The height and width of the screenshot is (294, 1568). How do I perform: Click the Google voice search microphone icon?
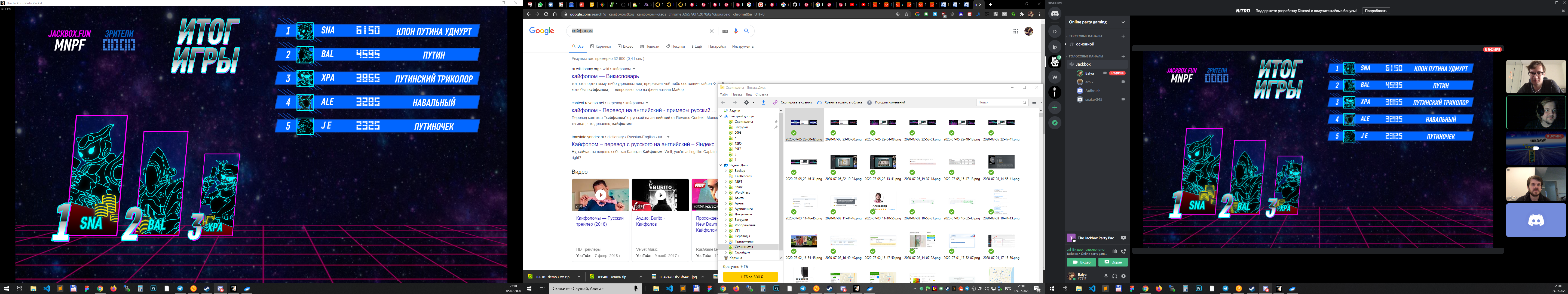[736, 31]
